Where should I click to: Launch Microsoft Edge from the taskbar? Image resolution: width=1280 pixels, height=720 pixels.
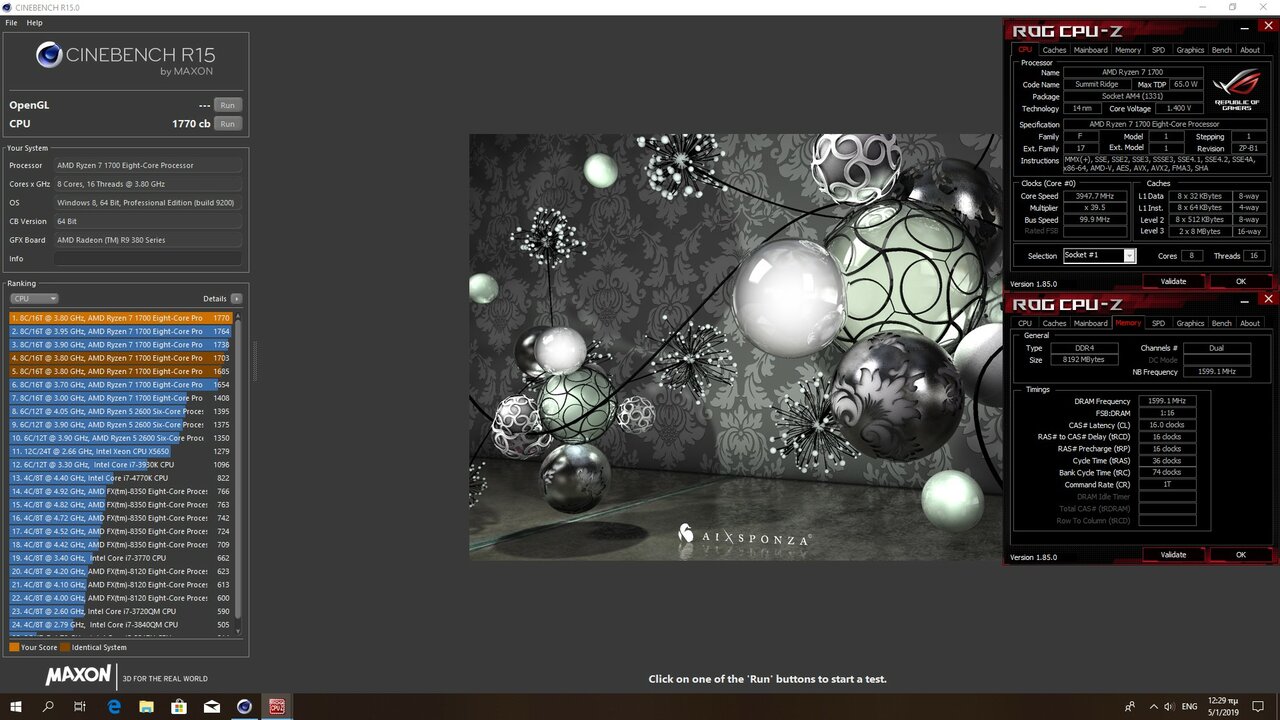(x=114, y=706)
